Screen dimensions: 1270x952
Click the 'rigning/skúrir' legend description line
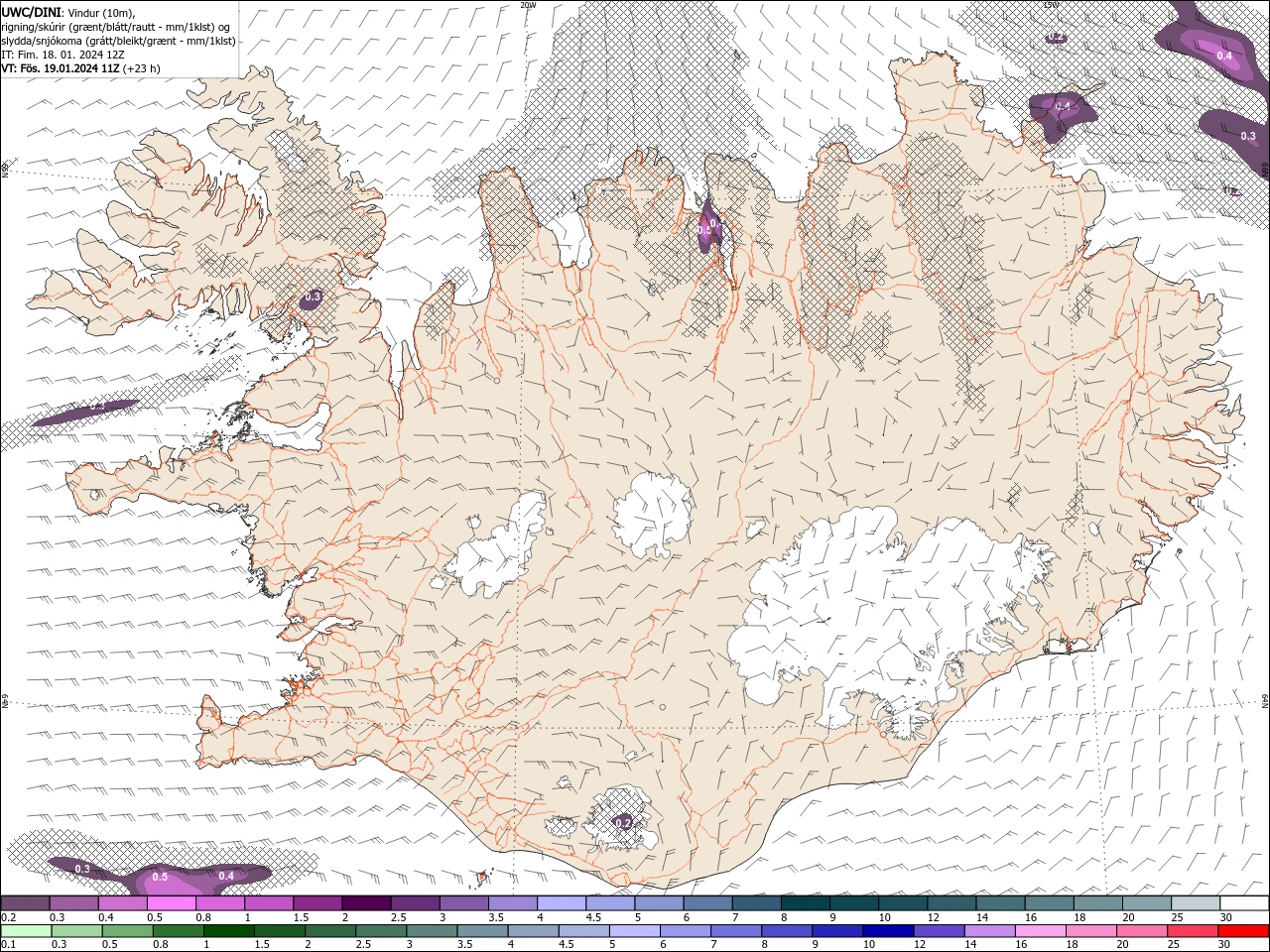click(x=116, y=27)
